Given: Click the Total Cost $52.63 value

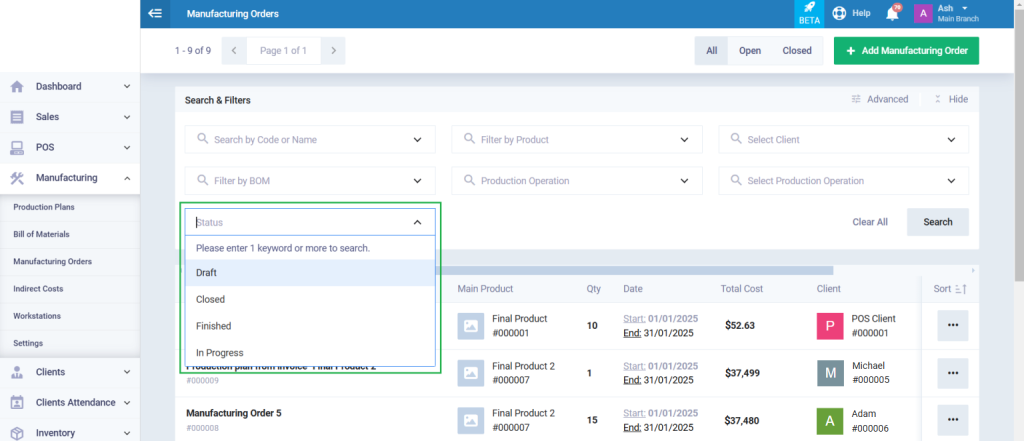Looking at the screenshot, I should (x=740, y=325).
